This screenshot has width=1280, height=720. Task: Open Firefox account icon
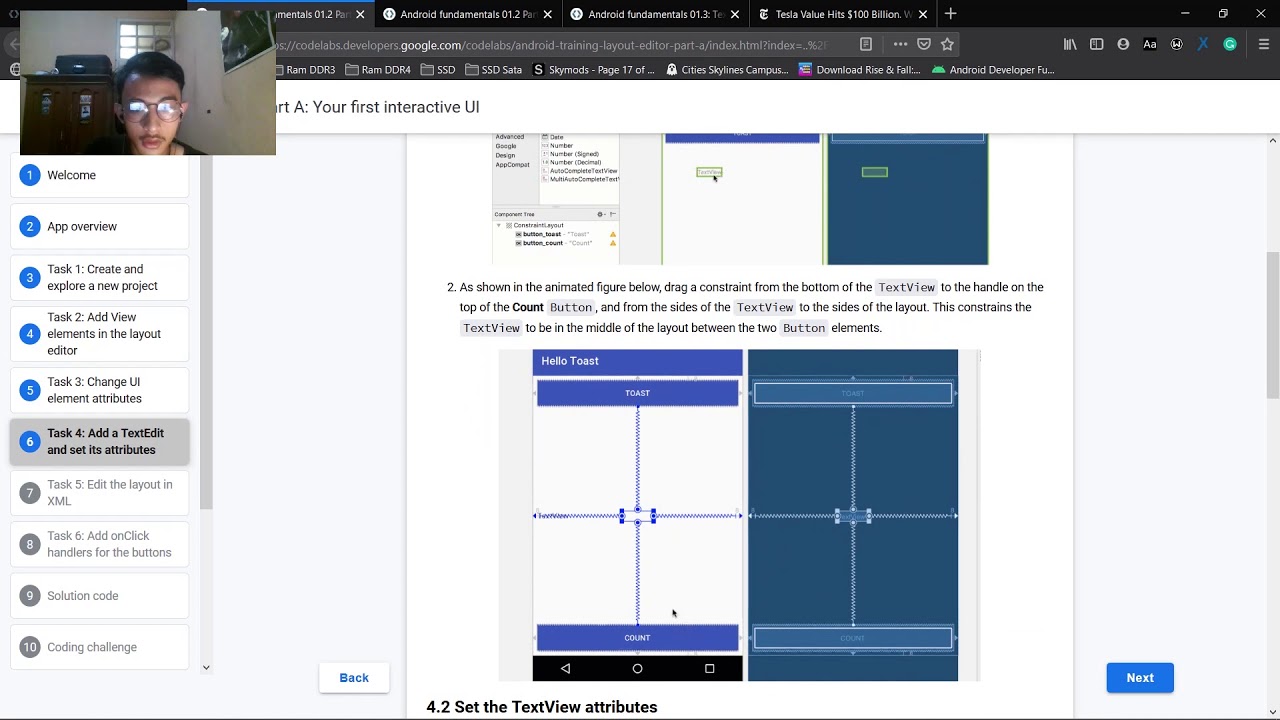click(x=1123, y=44)
